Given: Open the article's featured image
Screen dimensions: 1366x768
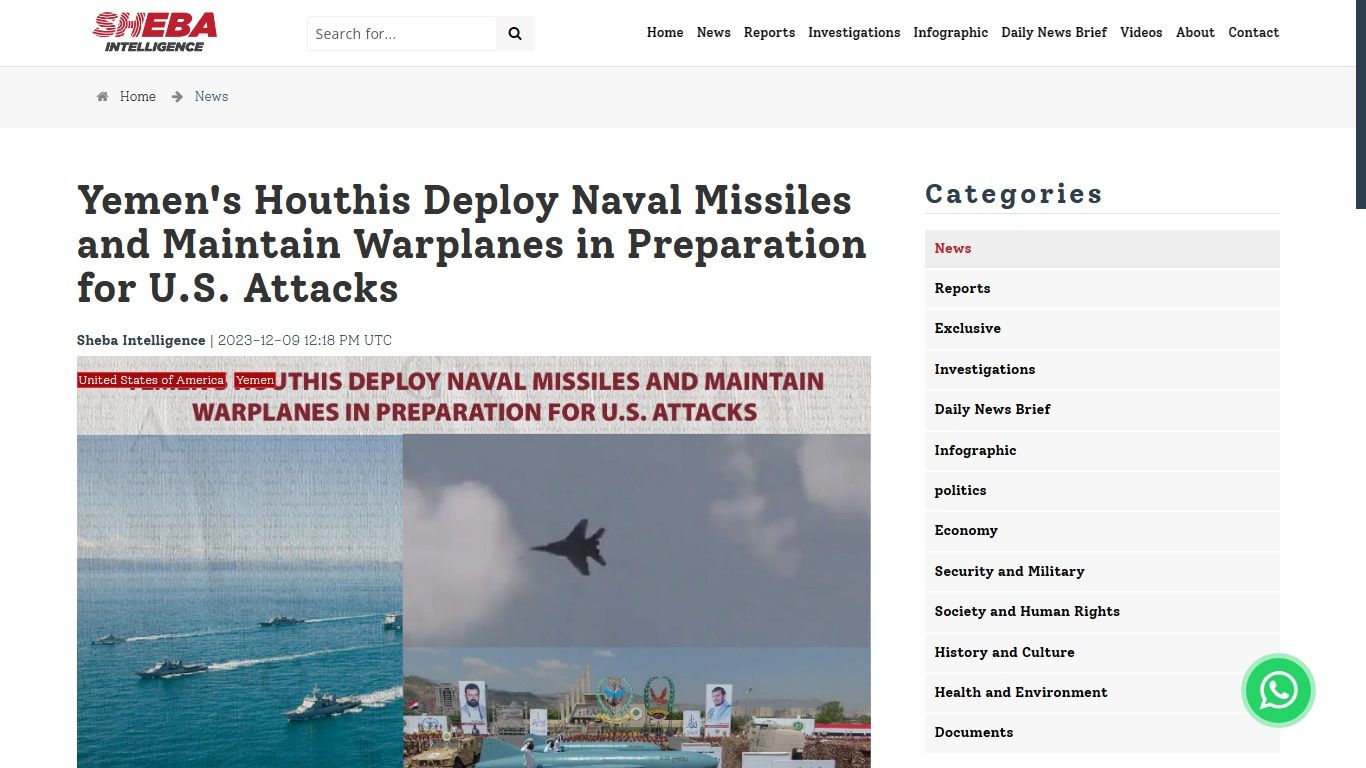Looking at the screenshot, I should pyautogui.click(x=473, y=580).
